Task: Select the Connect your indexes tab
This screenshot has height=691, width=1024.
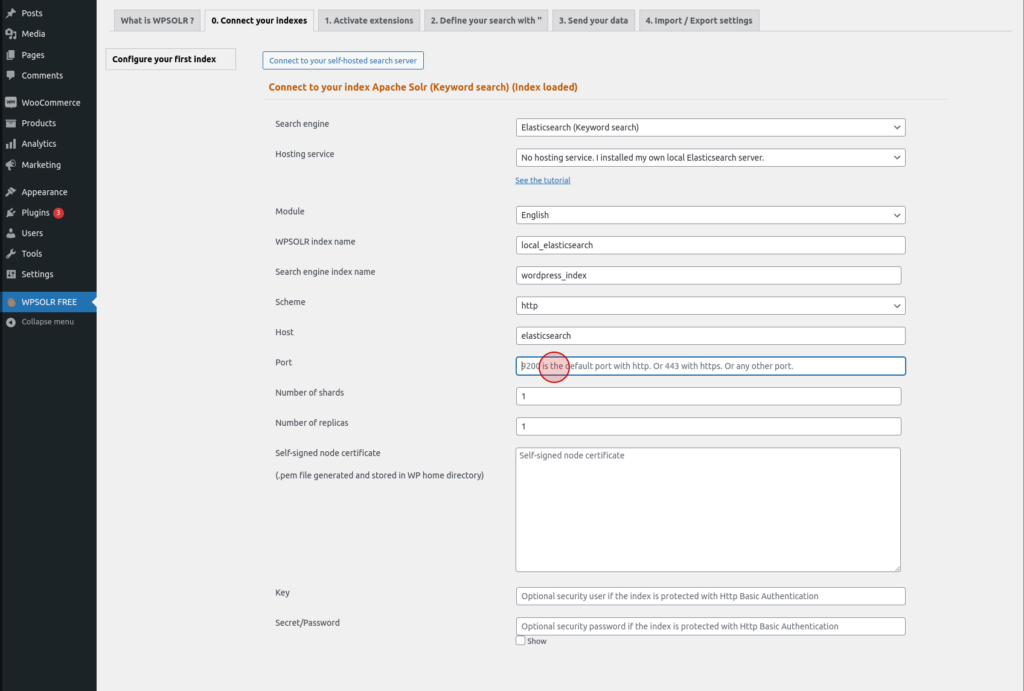Action: click(259, 20)
